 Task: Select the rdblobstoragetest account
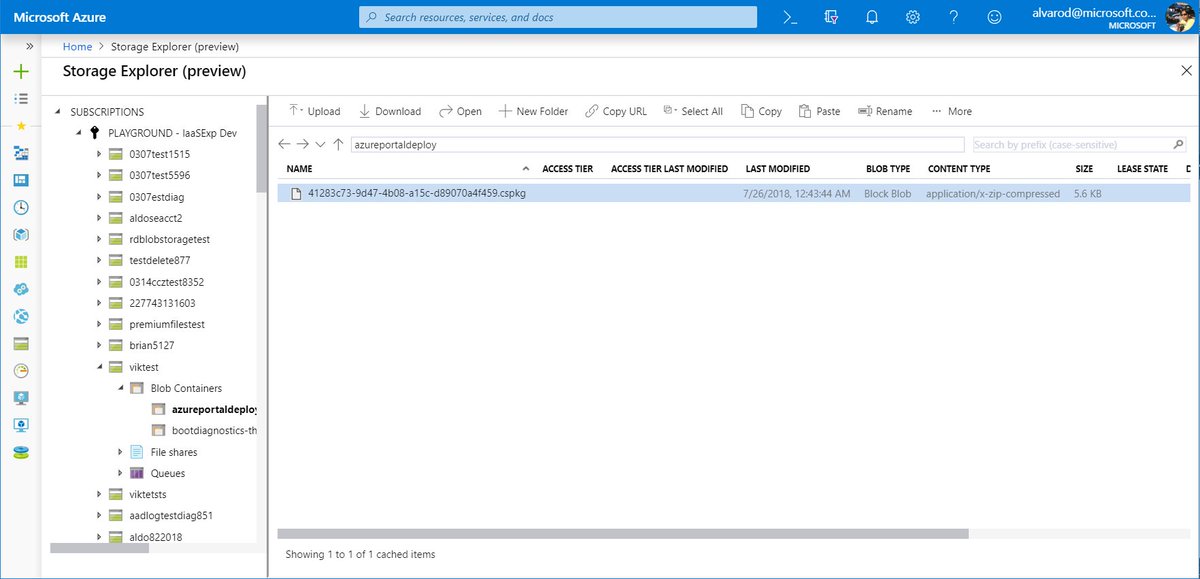[x=169, y=239]
